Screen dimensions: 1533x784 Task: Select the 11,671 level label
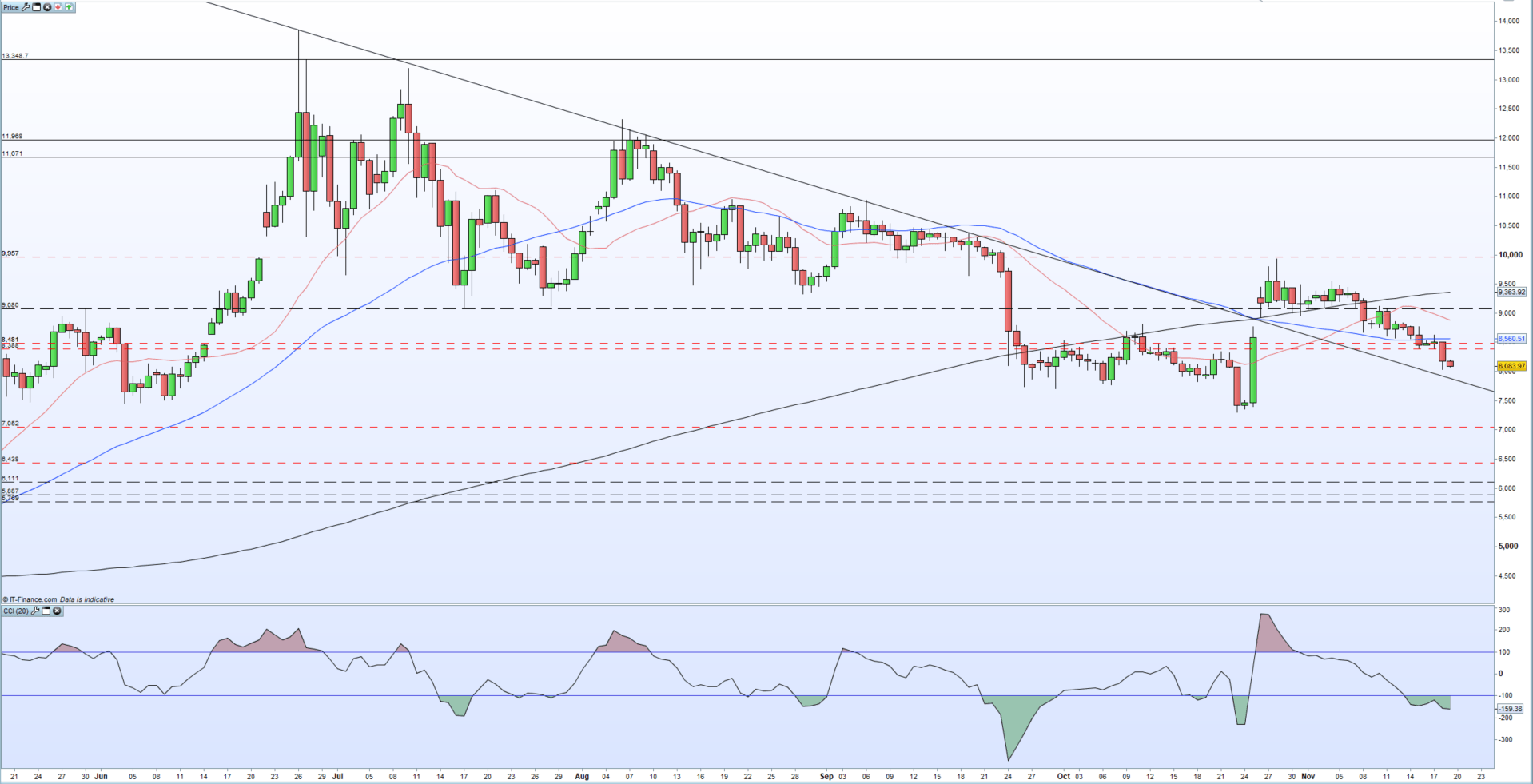12,153
